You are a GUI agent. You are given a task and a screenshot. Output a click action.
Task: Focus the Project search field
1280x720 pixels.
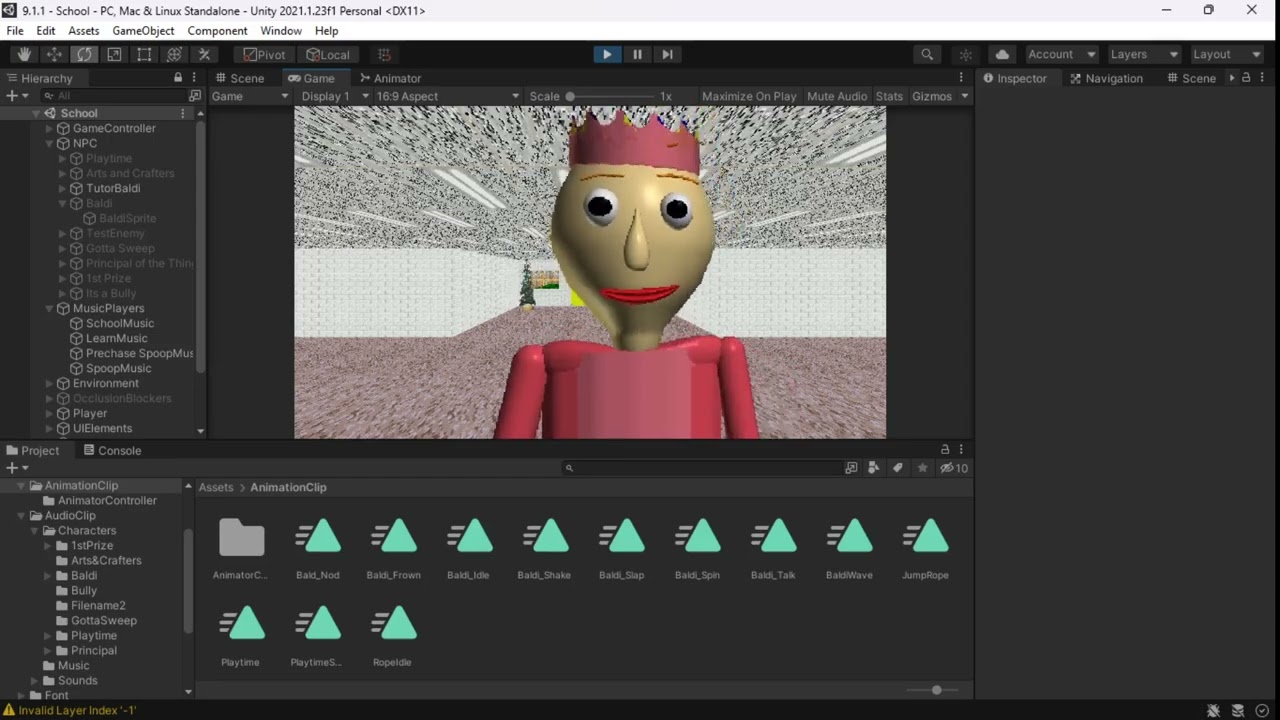(x=702, y=468)
